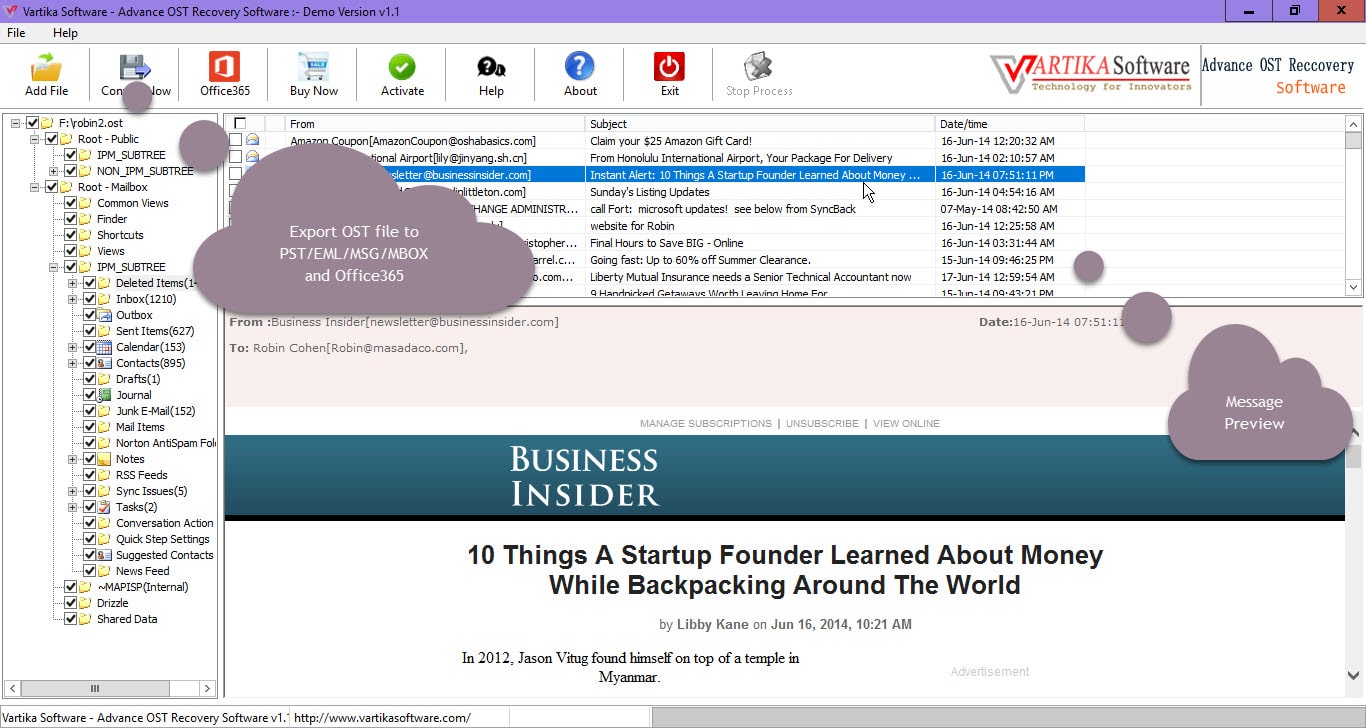
Task: Select the Contacts(895) folder icon
Action: 105,363
